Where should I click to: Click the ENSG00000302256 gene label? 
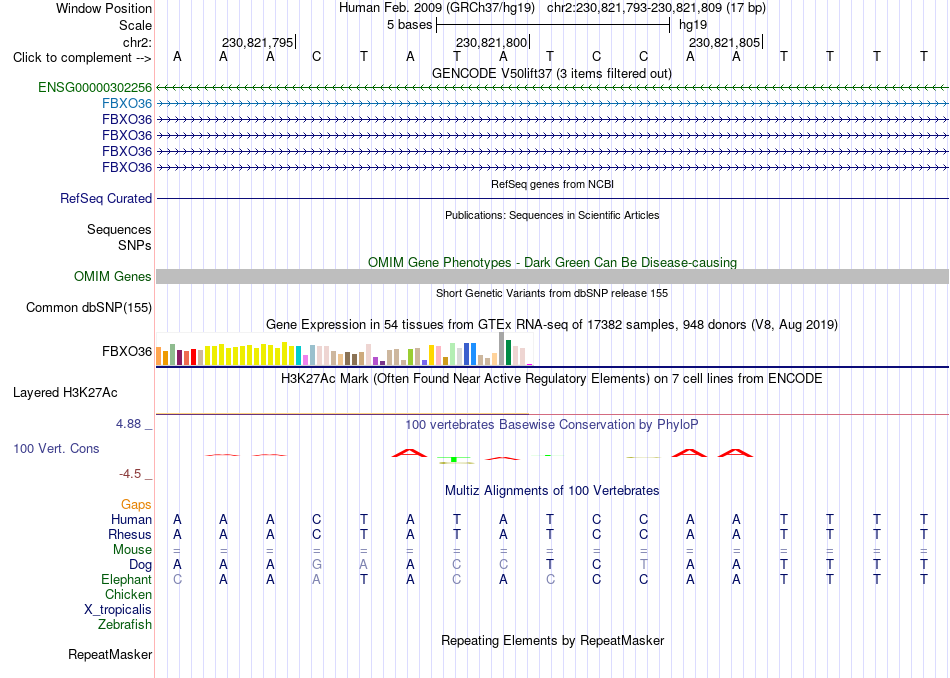point(95,87)
